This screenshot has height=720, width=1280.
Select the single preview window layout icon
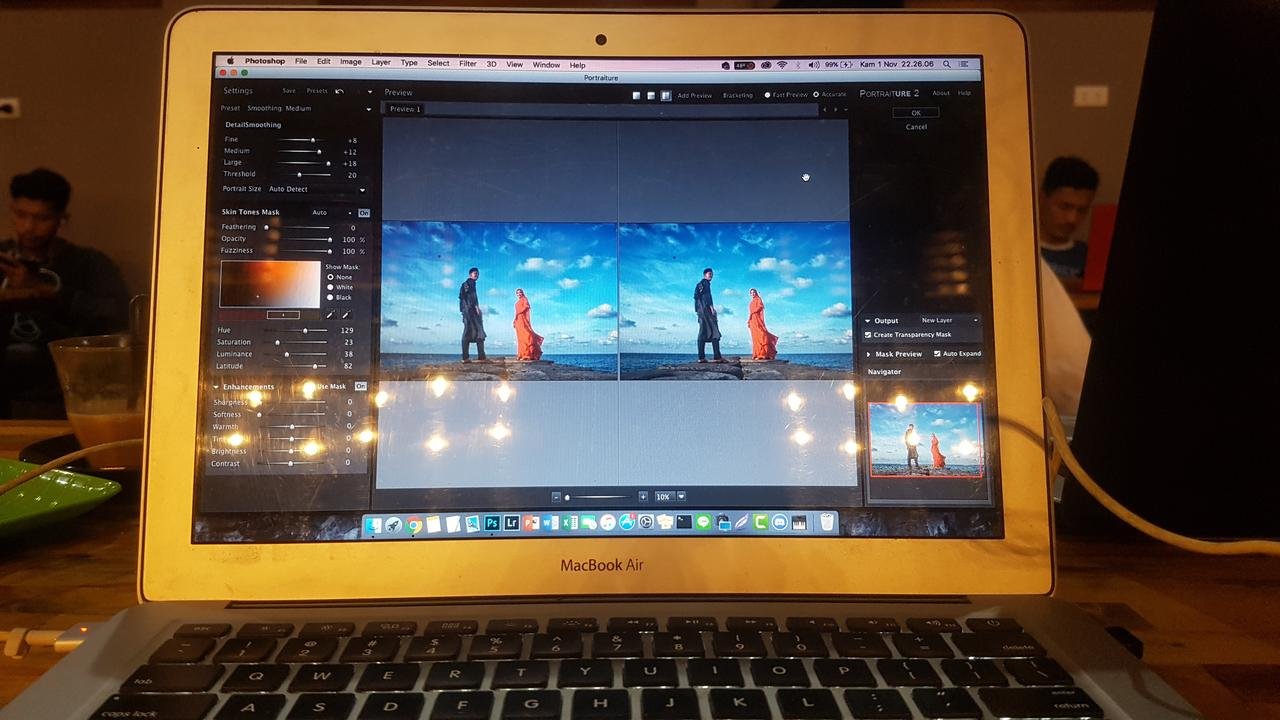pyautogui.click(x=636, y=95)
